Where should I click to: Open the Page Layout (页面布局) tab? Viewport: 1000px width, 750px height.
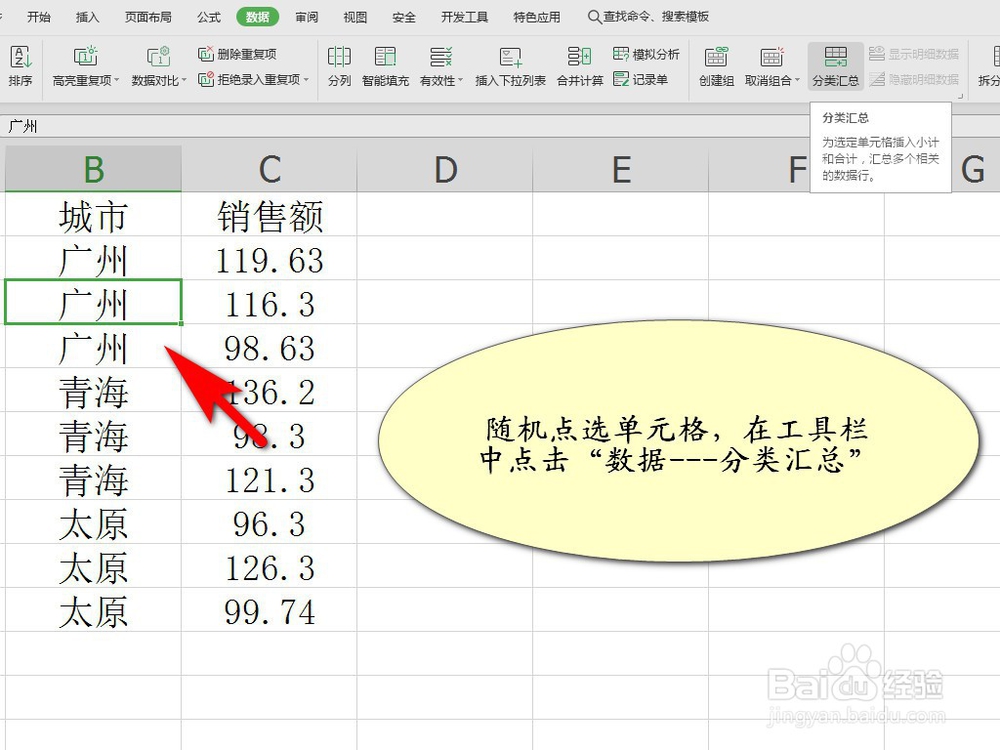pos(148,17)
